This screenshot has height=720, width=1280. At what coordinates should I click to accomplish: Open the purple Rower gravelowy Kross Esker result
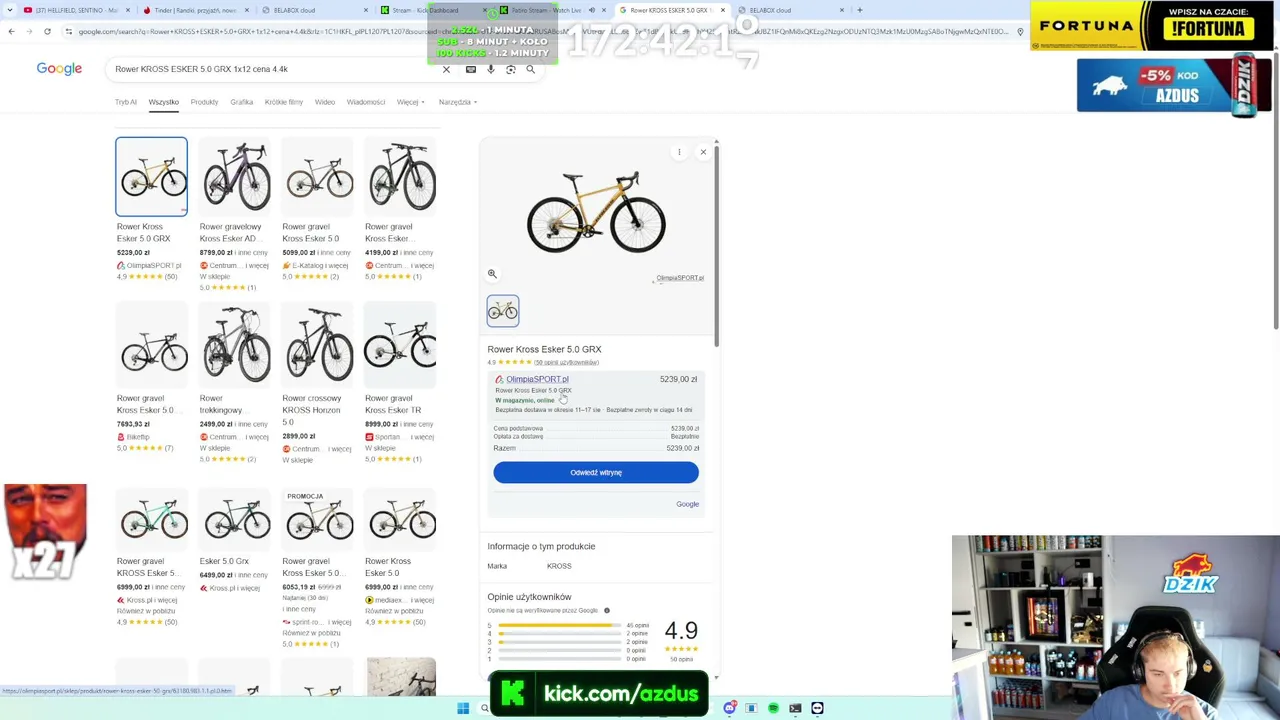tap(235, 177)
